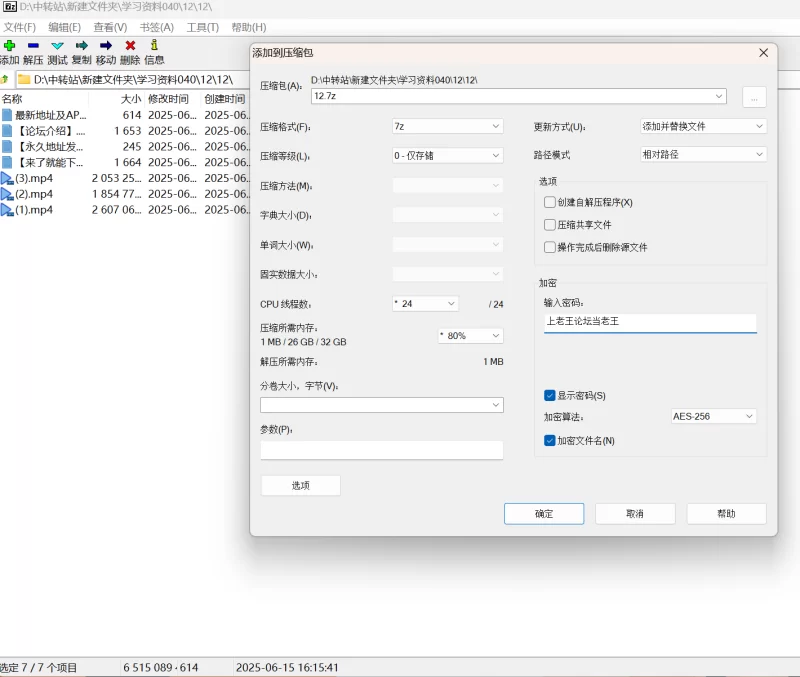Open the 工具(T) menu
Image resolution: width=800 pixels, height=677 pixels.
tap(203, 27)
